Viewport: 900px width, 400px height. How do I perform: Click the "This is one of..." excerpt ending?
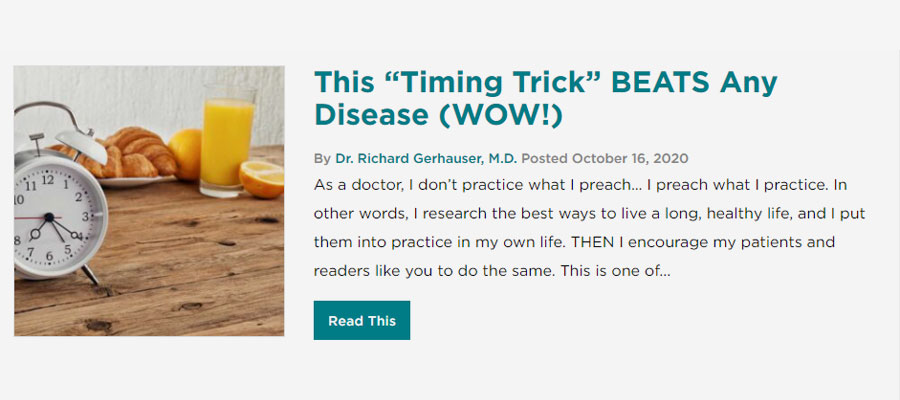pyautogui.click(x=615, y=270)
